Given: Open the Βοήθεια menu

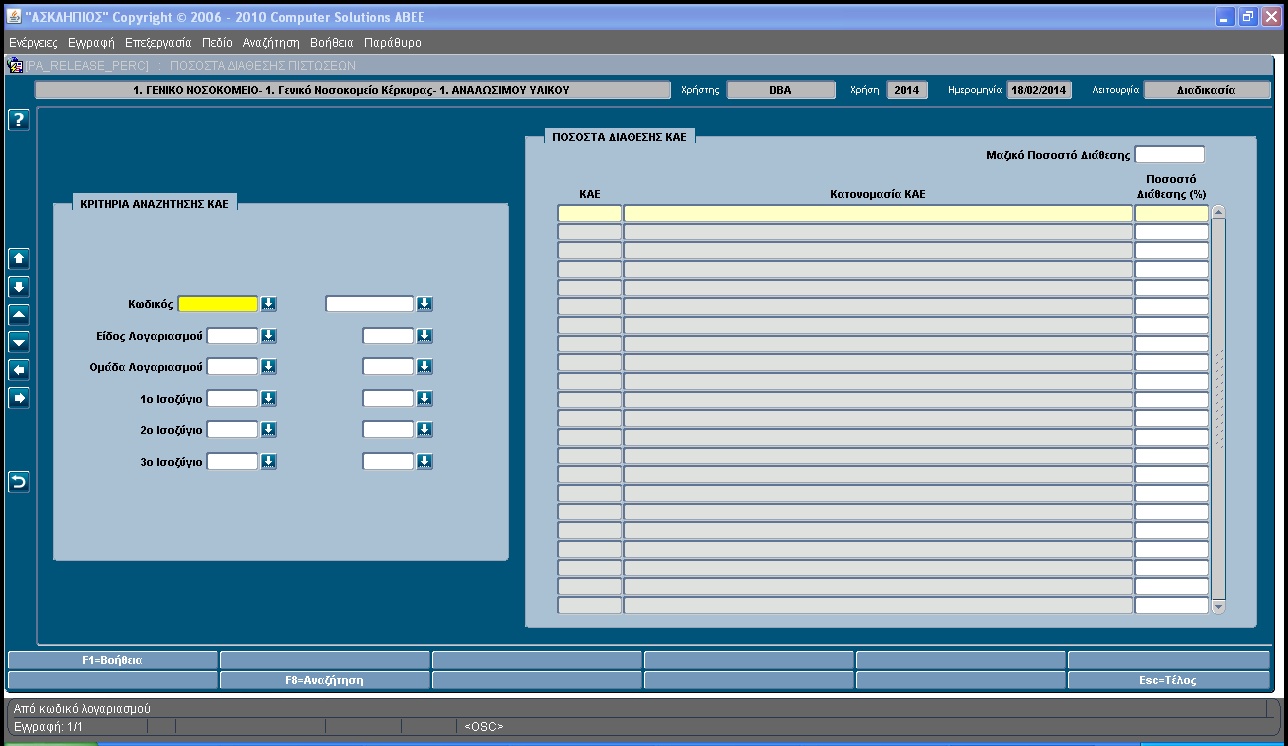Looking at the screenshot, I should [x=332, y=43].
